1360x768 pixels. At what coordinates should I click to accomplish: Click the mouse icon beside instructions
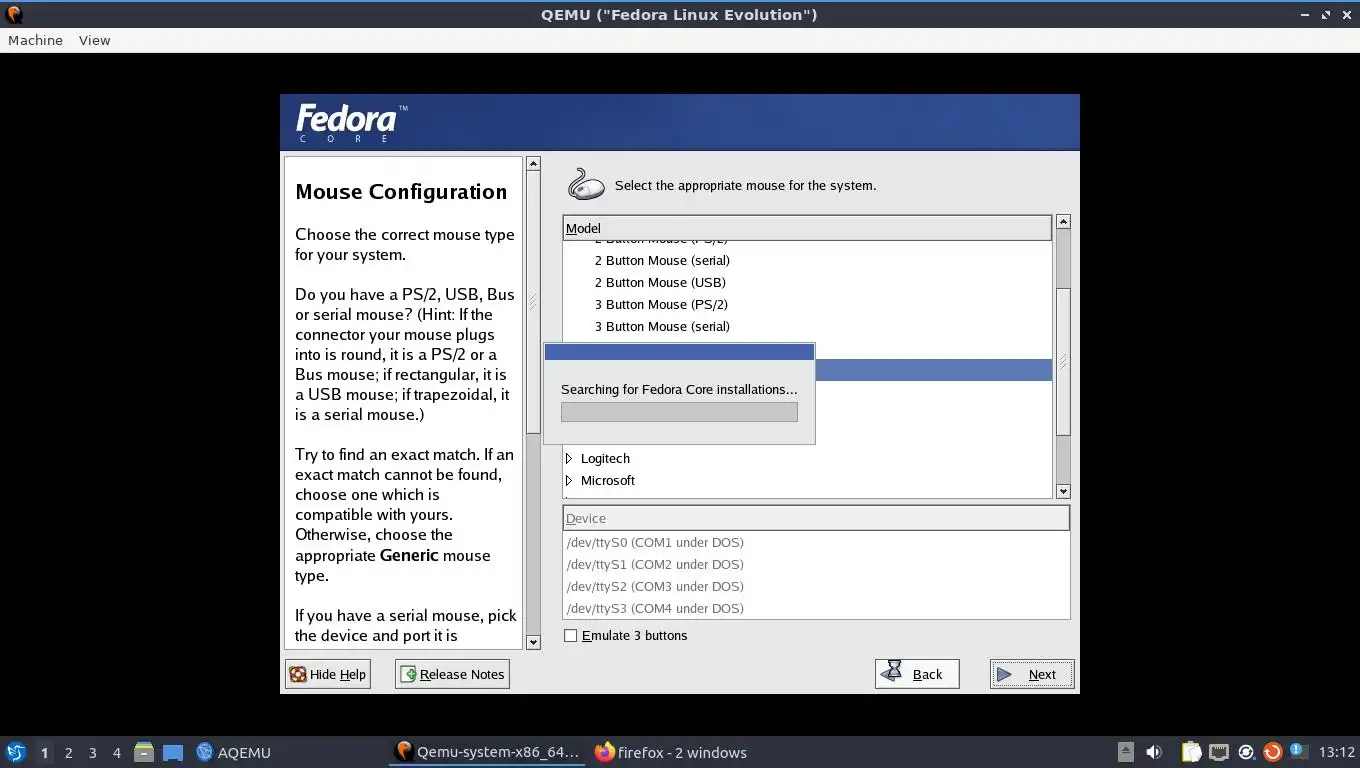(x=586, y=185)
